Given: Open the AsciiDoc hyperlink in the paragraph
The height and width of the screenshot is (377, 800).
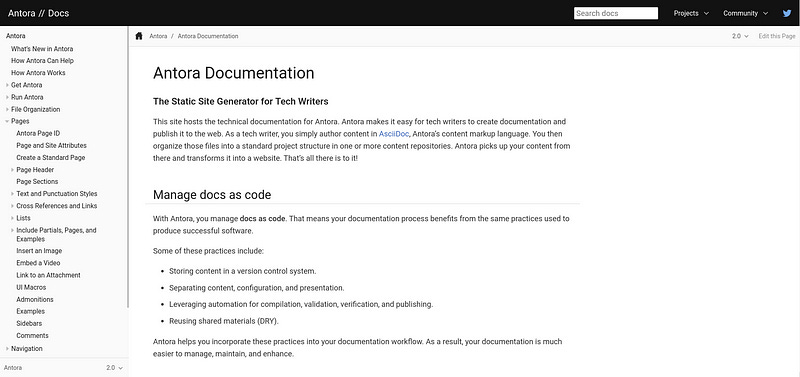Looking at the screenshot, I should (x=393, y=134).
